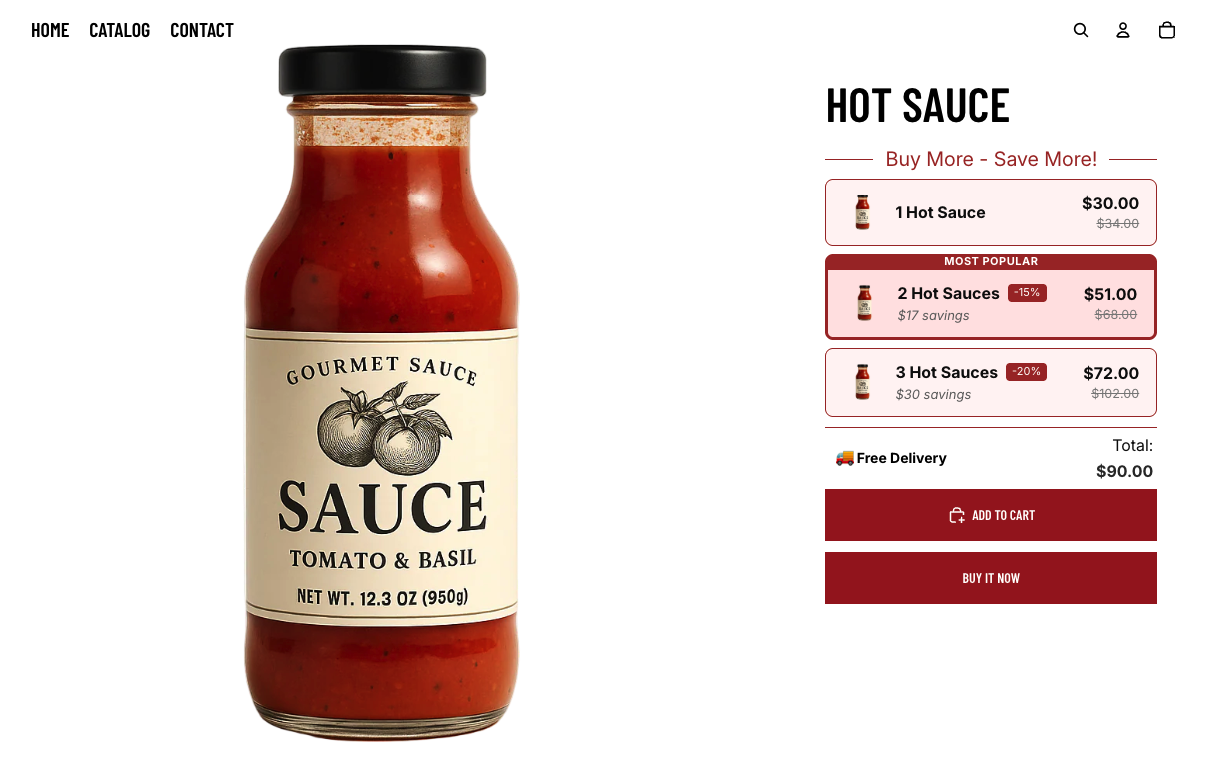Select the 2 Hot Sauces bundle
1224x783 pixels.
[991, 297]
